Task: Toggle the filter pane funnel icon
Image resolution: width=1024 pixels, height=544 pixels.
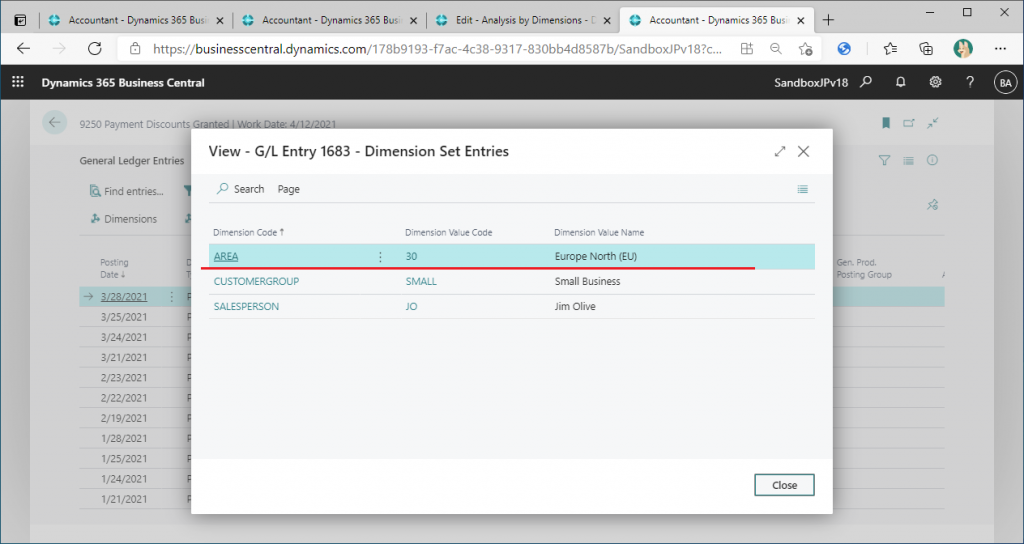Action: pos(884,161)
